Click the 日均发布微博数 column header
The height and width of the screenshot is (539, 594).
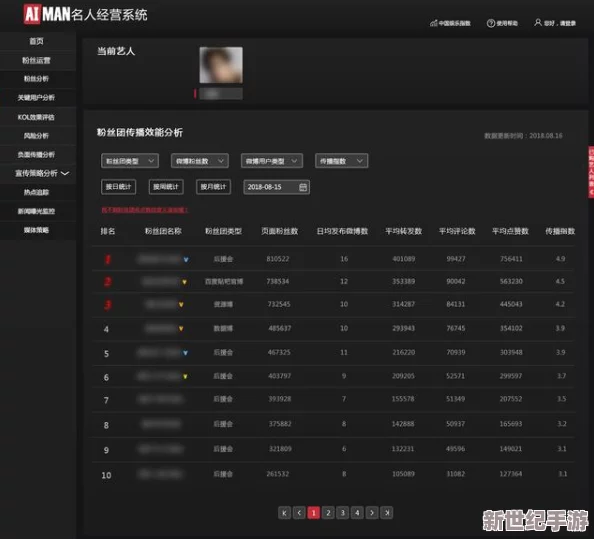point(342,231)
